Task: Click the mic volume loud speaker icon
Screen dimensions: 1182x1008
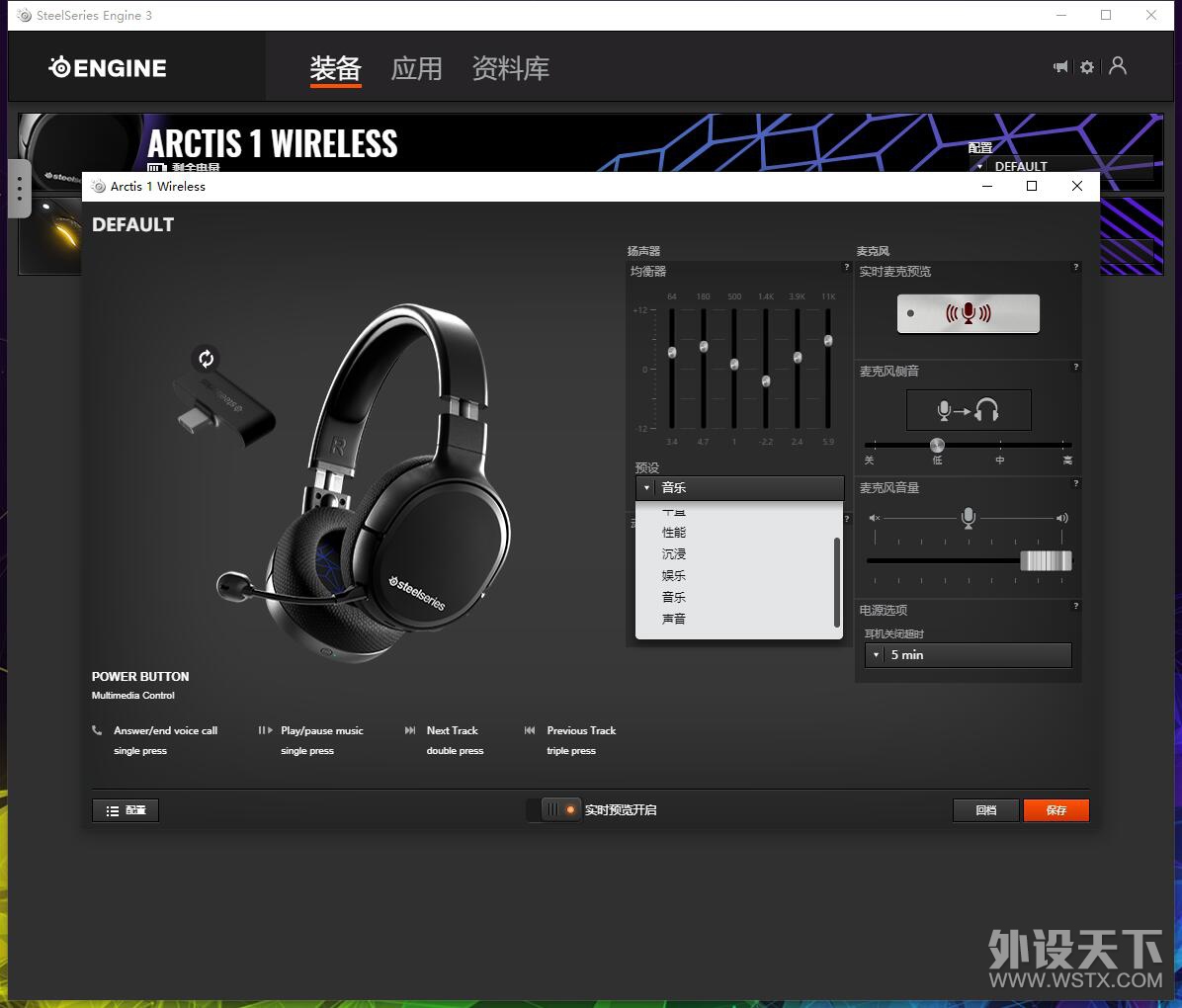Action: point(1062,518)
